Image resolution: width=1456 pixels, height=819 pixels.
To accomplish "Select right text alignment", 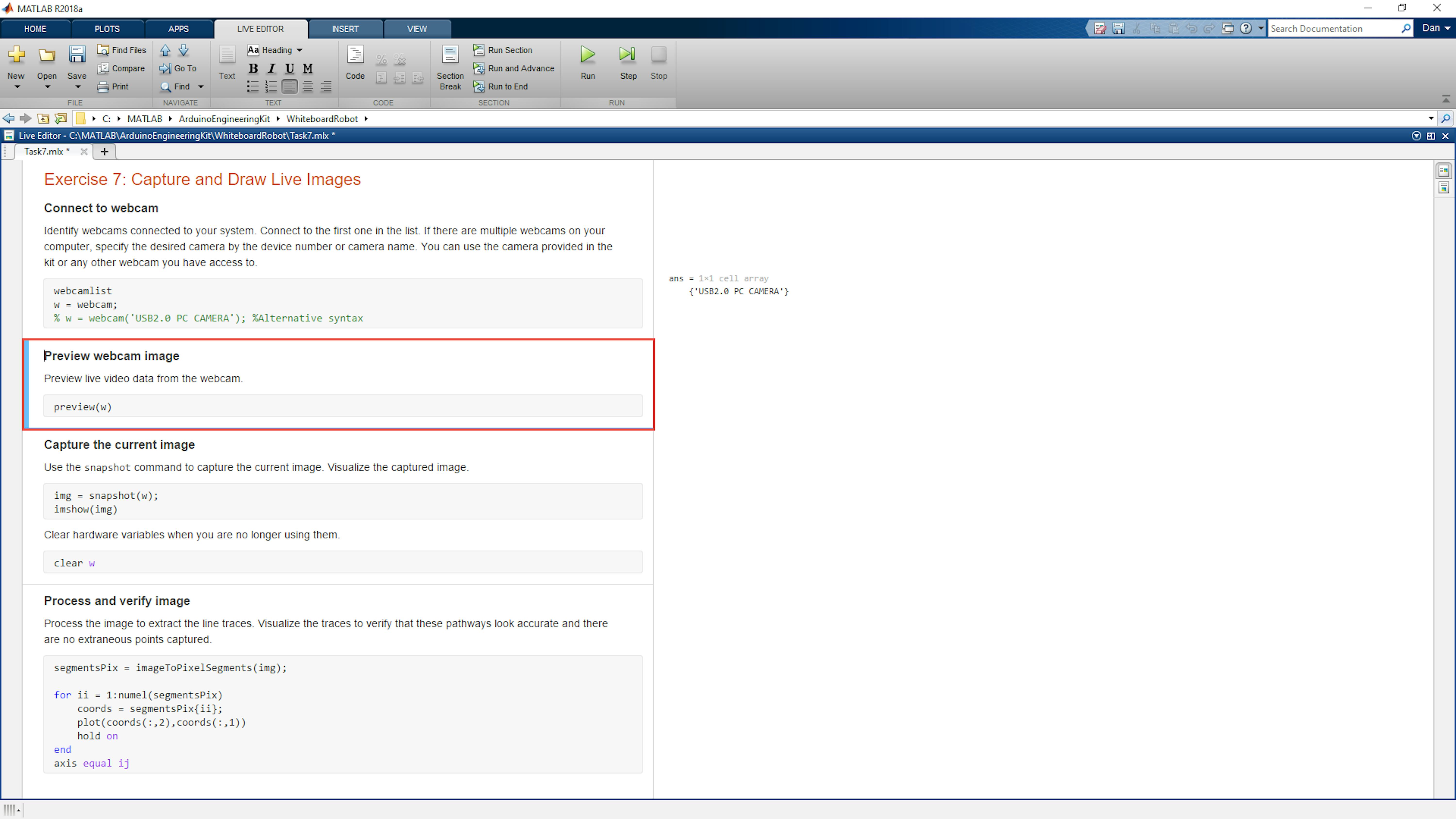I will 326,86.
